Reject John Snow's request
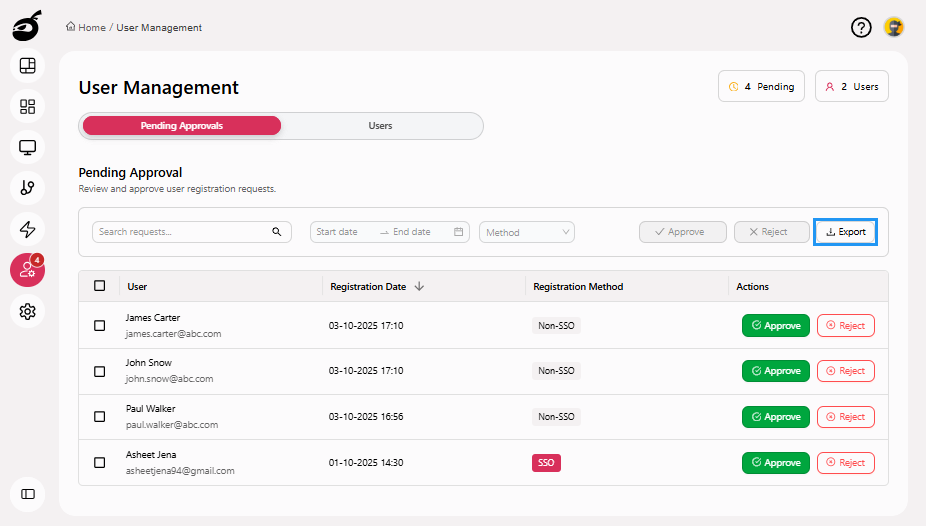This screenshot has height=526, width=926. pos(846,371)
